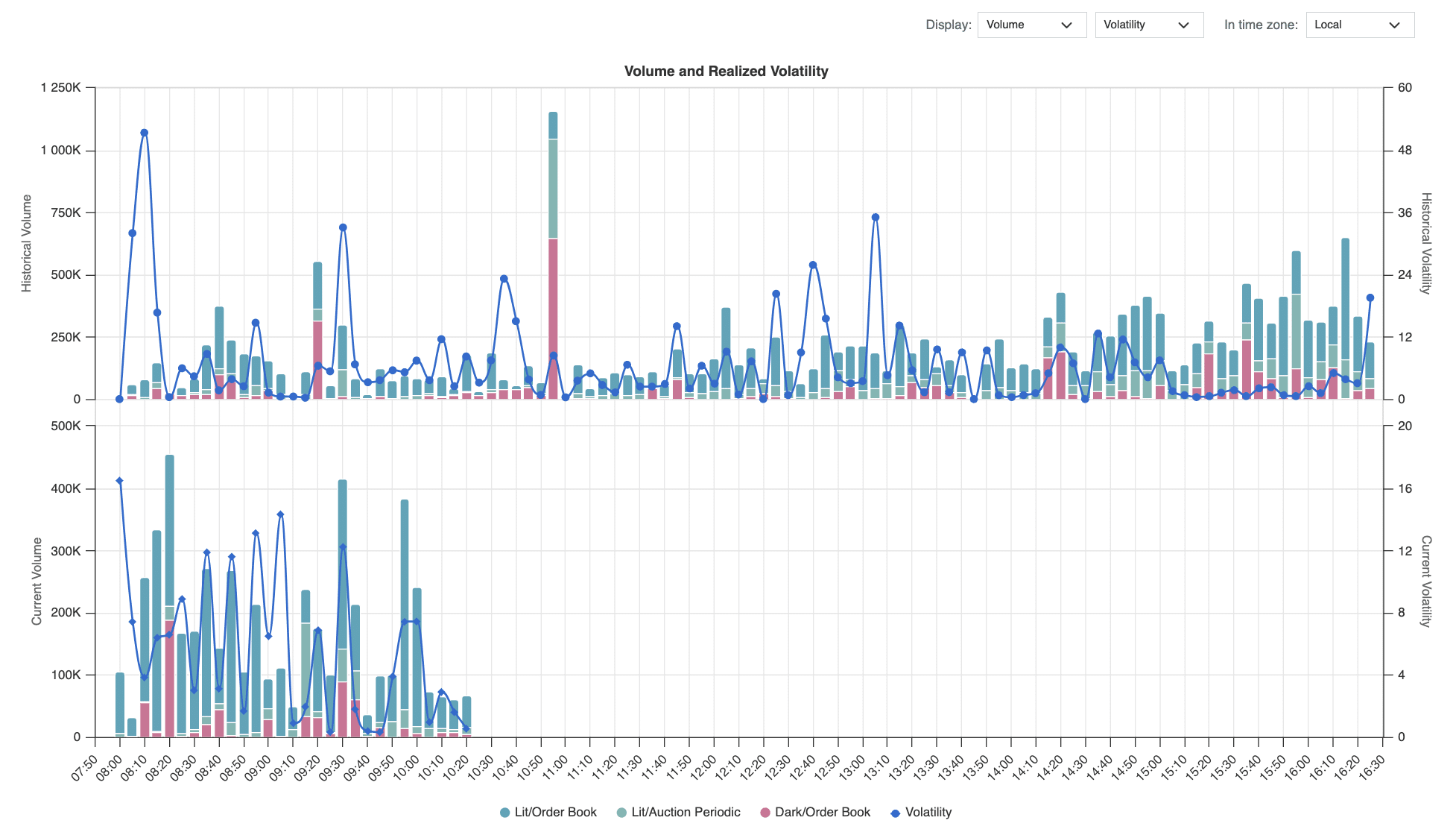Toggle the Lit/Order Book legend series
1456x835 pixels.
pos(555,812)
